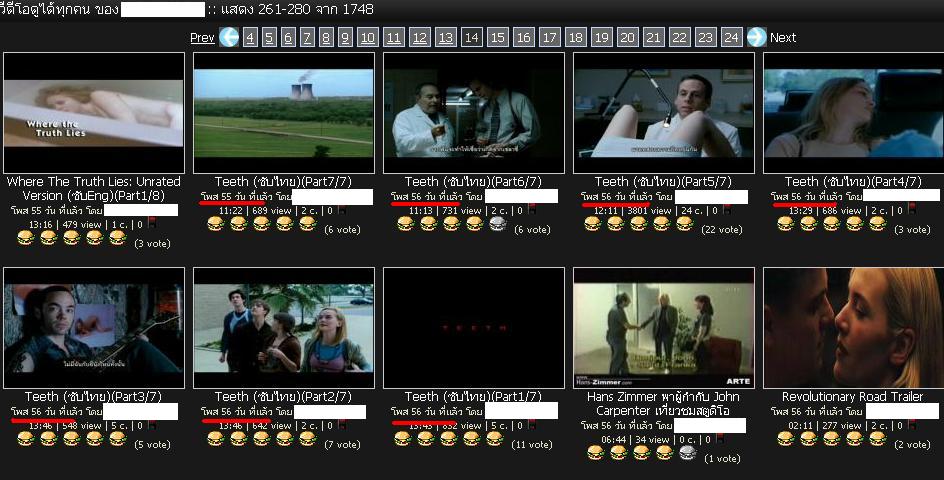The width and height of the screenshot is (944, 480).
Task: Rate Teeth Part1/7 with the fifth burger
Action: 495,439
